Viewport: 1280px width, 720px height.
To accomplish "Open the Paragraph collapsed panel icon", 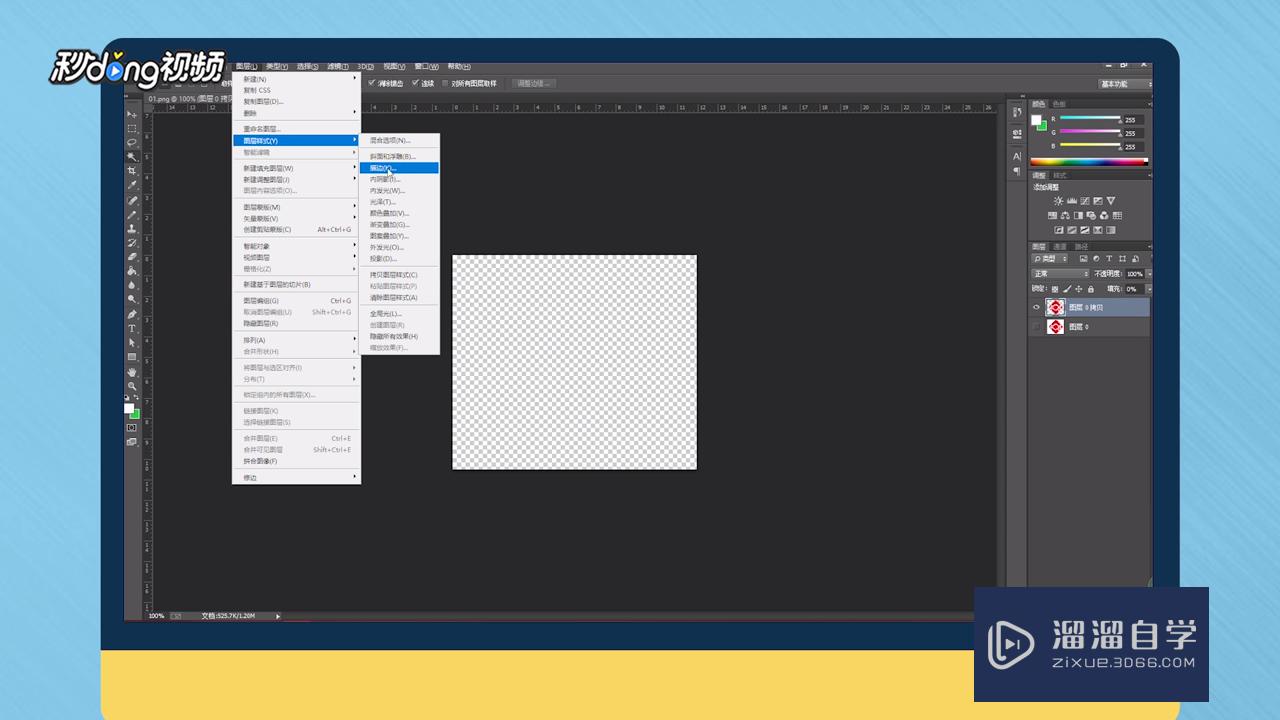I will [1017, 171].
